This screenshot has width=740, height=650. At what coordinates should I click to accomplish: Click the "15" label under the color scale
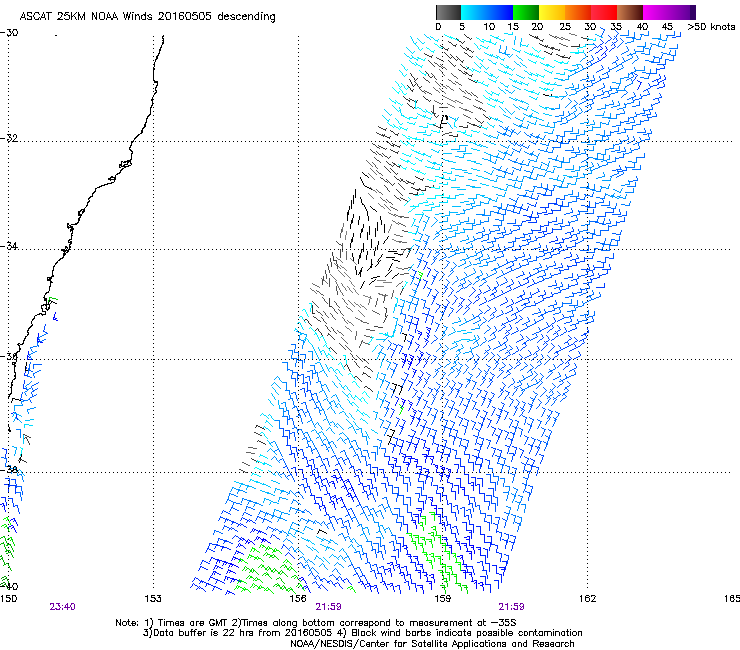513,26
